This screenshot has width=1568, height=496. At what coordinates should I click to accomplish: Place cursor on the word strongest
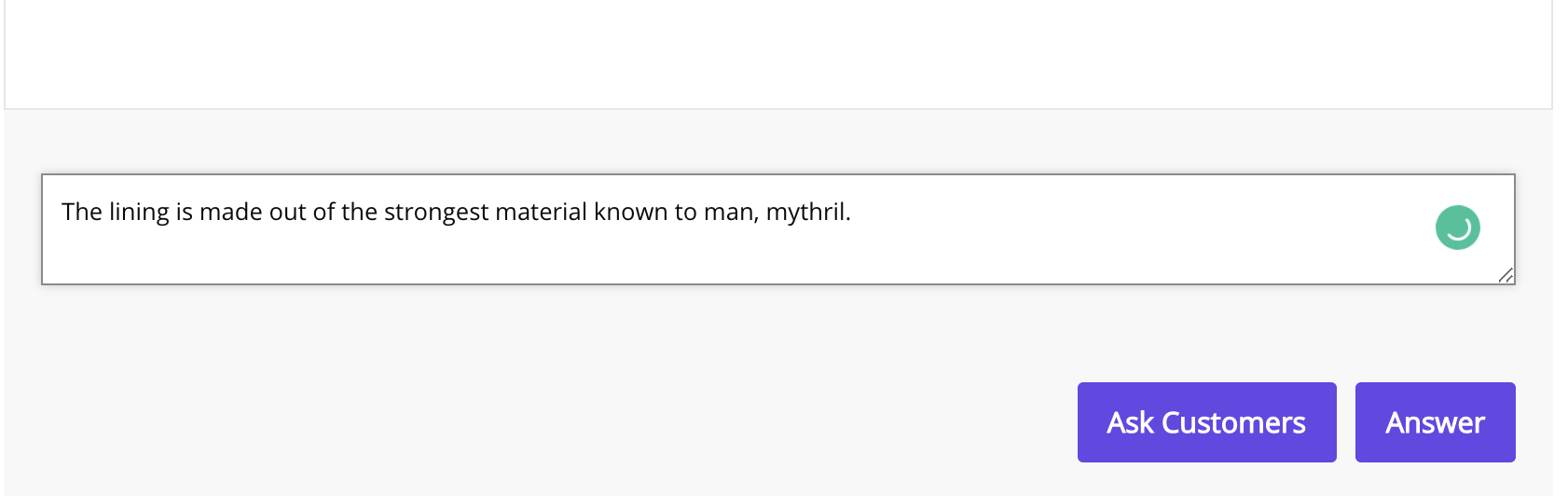(x=436, y=213)
